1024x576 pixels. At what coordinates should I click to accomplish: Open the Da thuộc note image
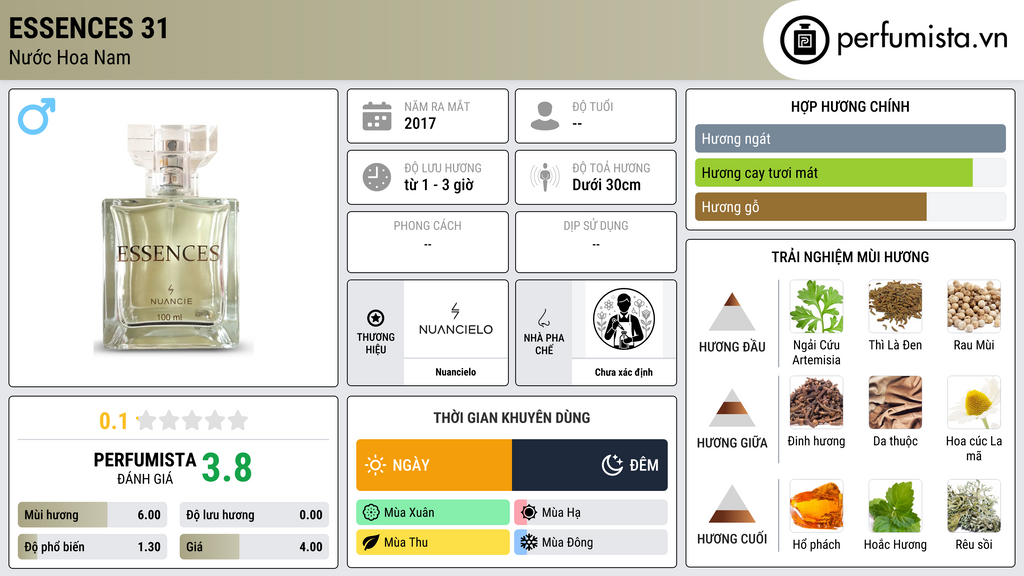tap(895, 402)
